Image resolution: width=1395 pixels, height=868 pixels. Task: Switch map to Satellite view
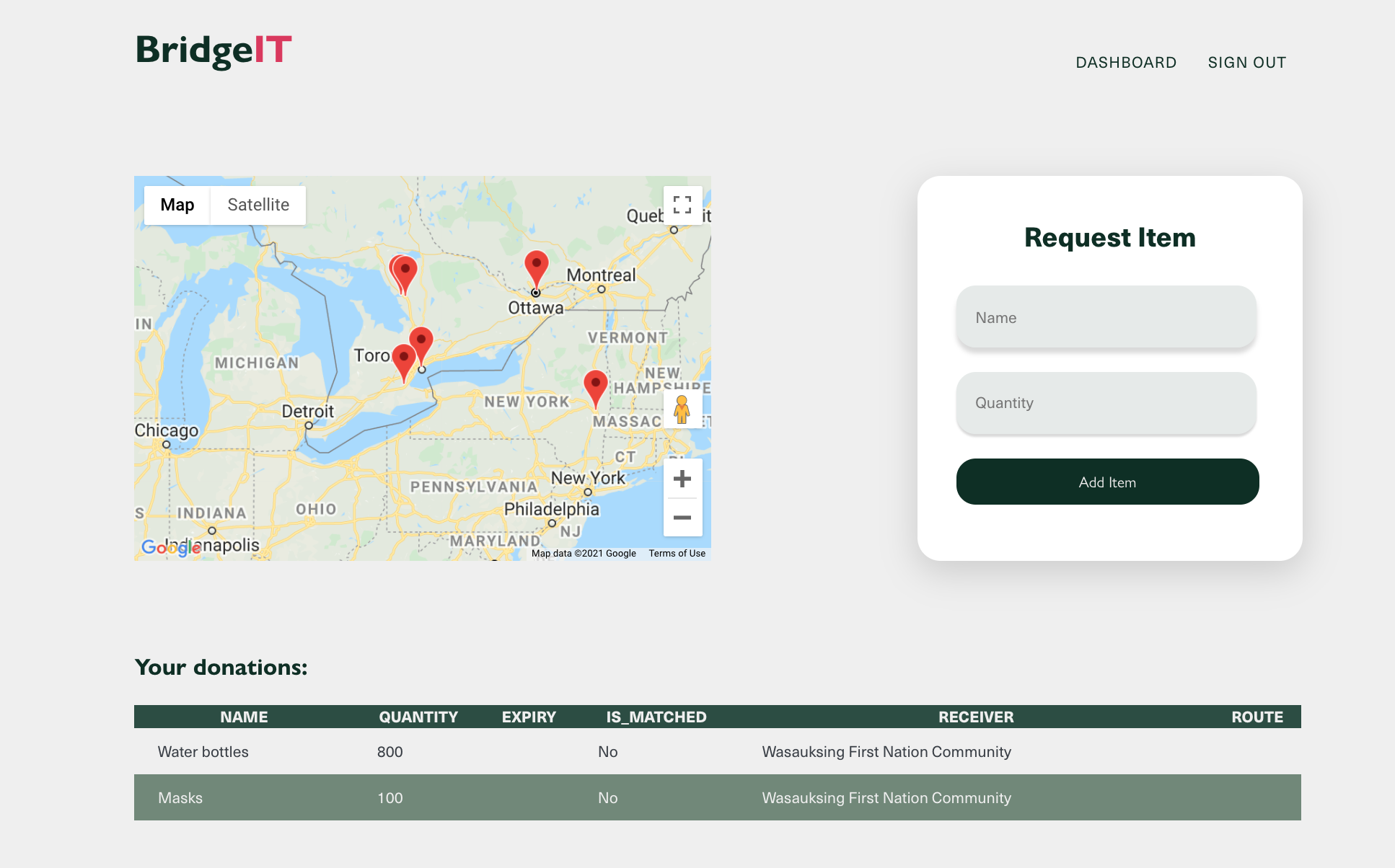258,205
